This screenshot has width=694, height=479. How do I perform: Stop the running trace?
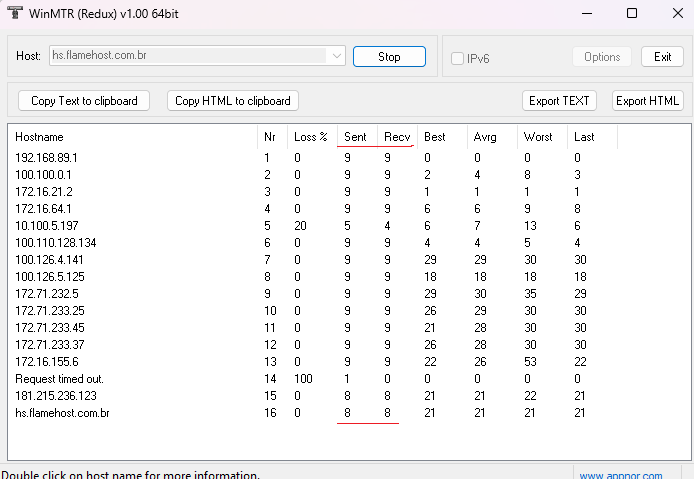[389, 57]
